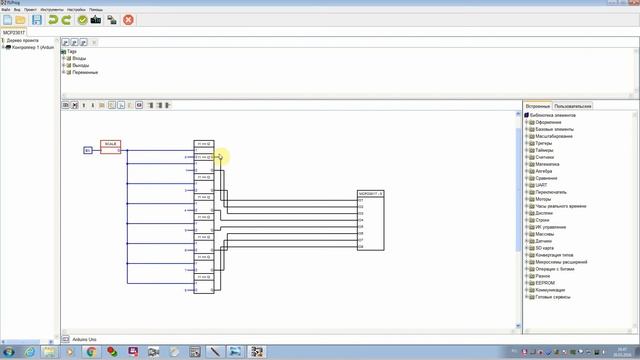This screenshot has height=360, width=640.
Task: Click the leftmost icon in the tags panel toolbar
Action: coord(65,42)
